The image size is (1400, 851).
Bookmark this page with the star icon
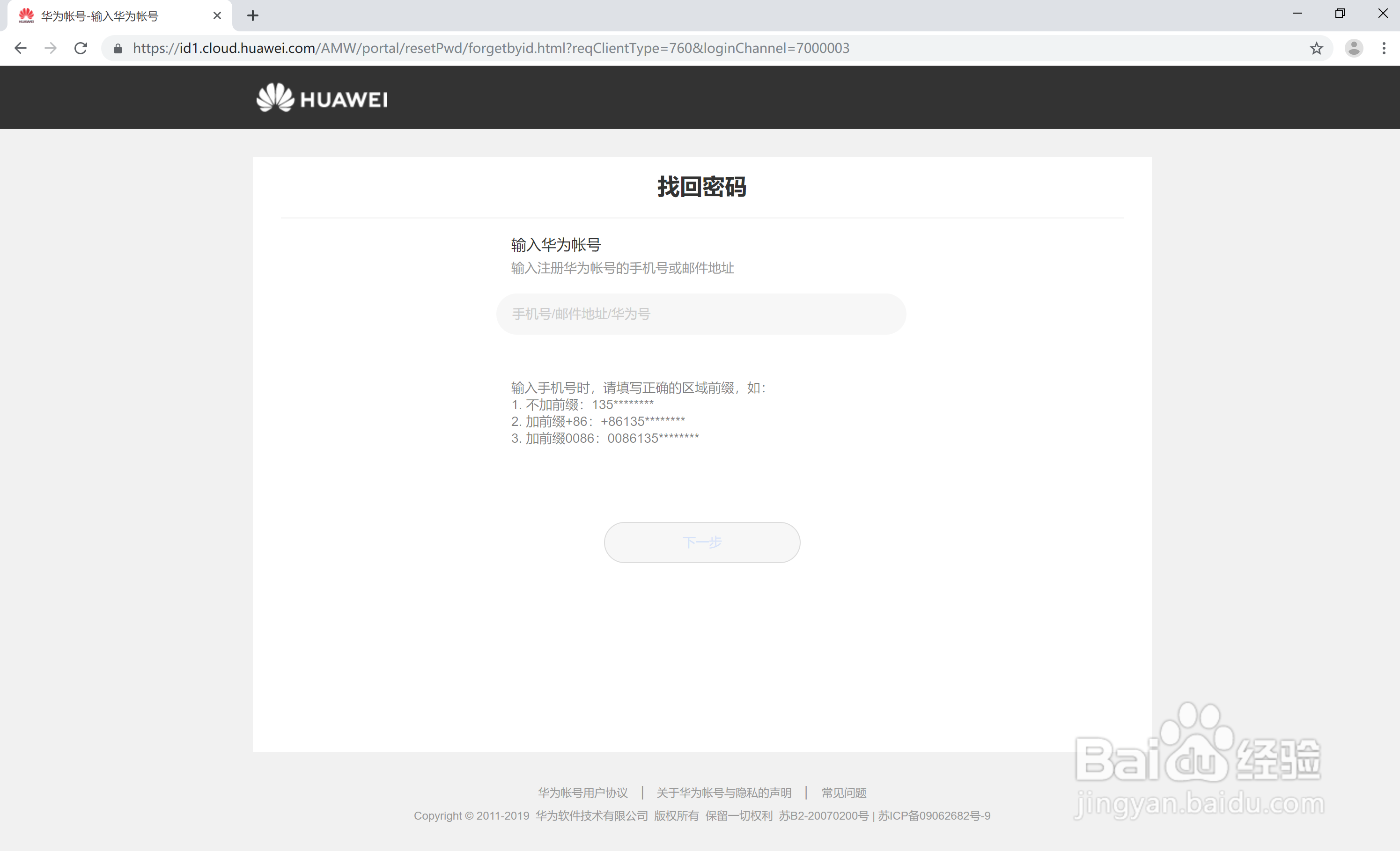click(1317, 48)
